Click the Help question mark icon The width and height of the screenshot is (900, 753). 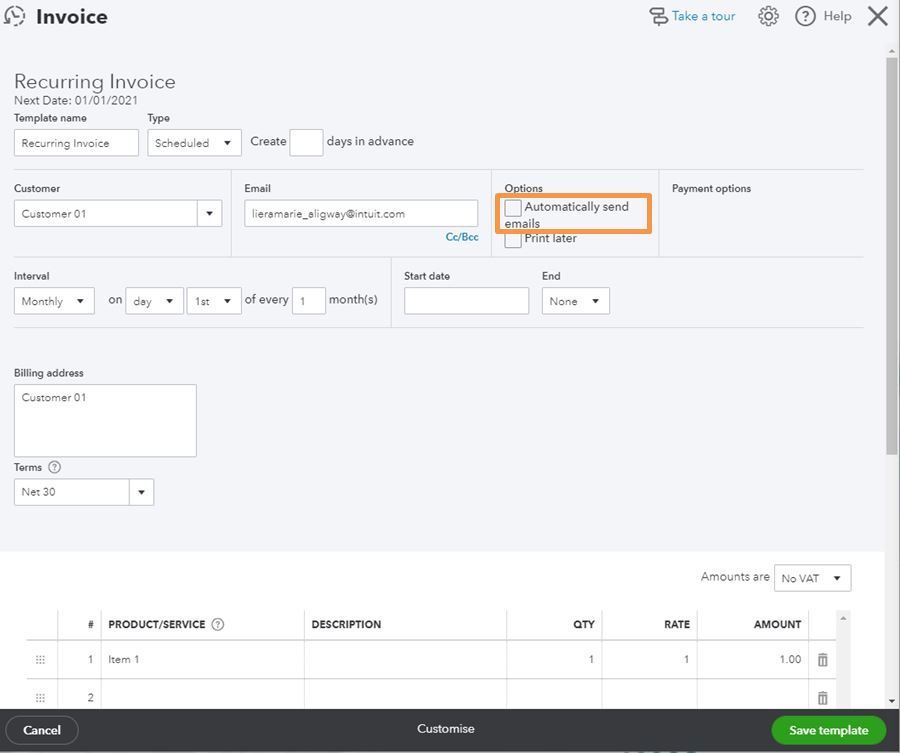805,16
